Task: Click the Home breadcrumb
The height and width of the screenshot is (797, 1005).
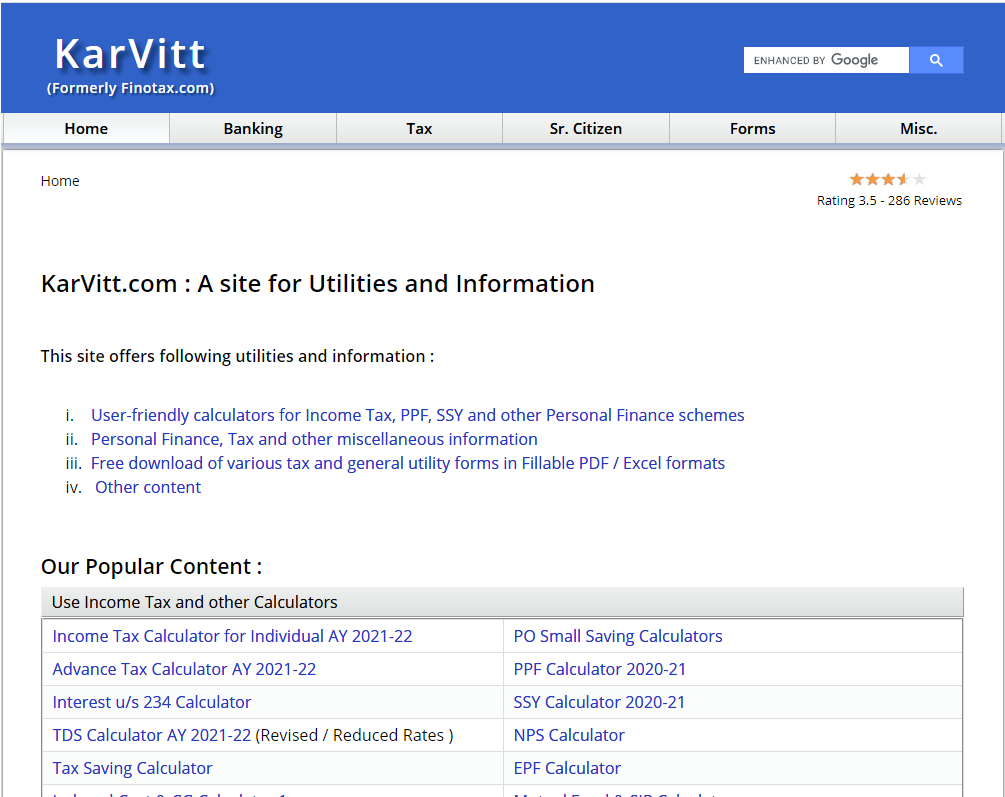Action: click(x=60, y=181)
